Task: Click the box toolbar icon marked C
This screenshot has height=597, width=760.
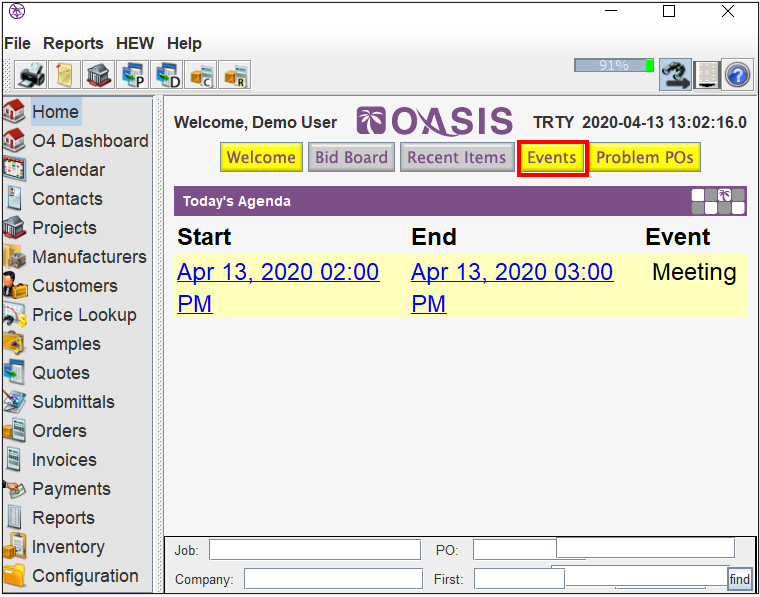Action: coord(201,75)
